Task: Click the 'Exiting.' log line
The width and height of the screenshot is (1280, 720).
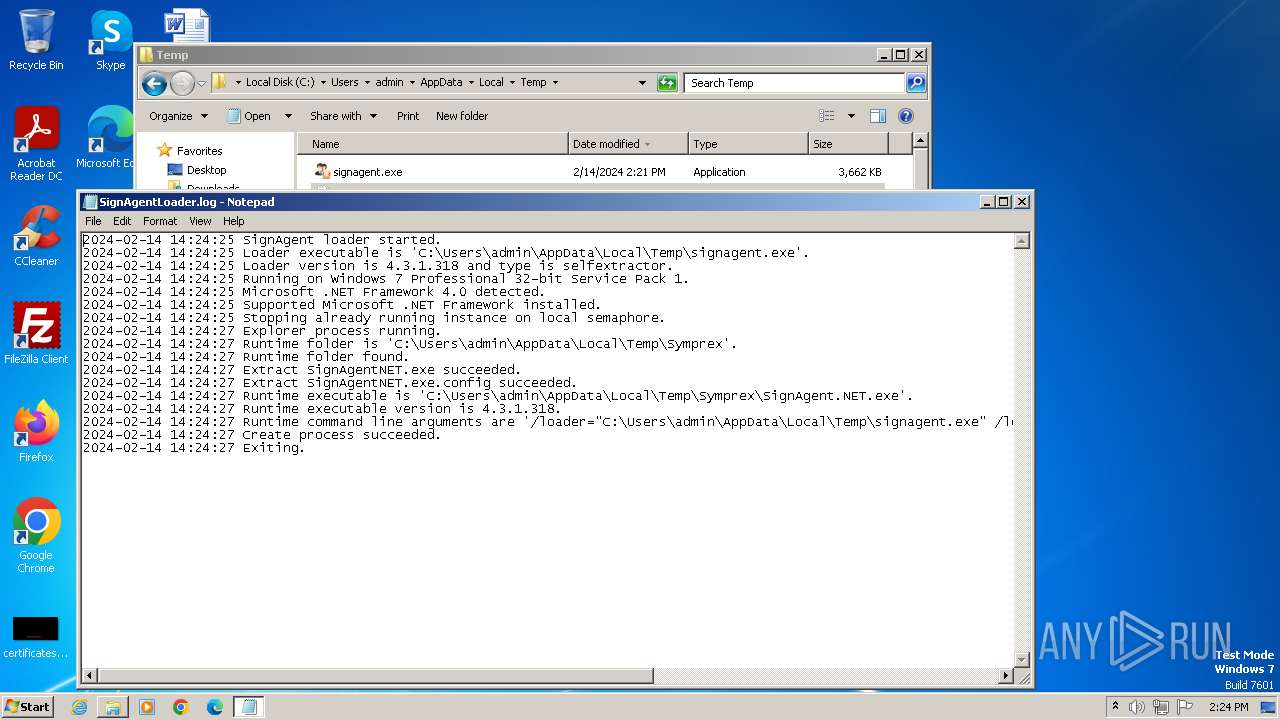Action: [273, 448]
